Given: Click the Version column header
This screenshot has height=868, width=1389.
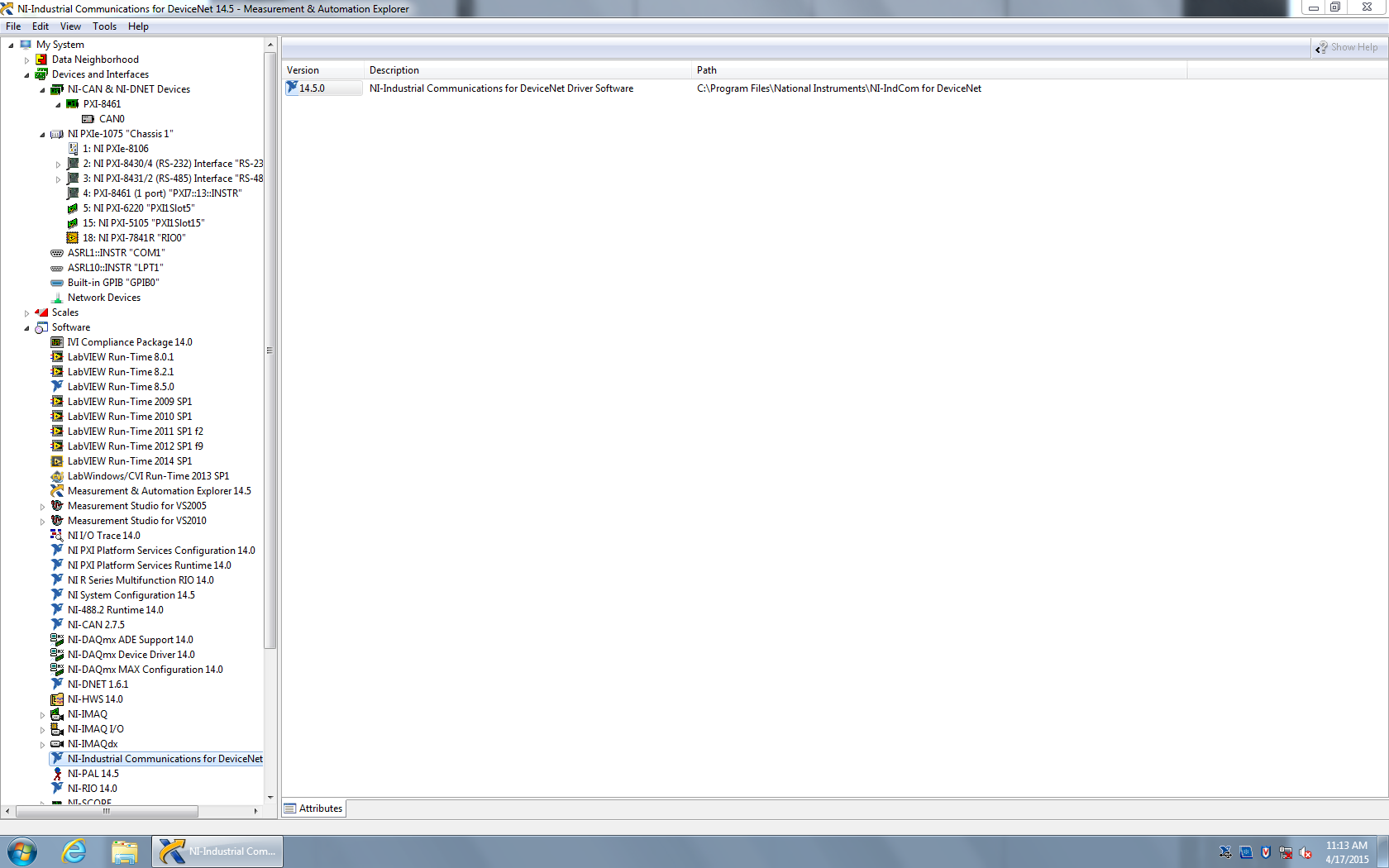Looking at the screenshot, I should (323, 70).
